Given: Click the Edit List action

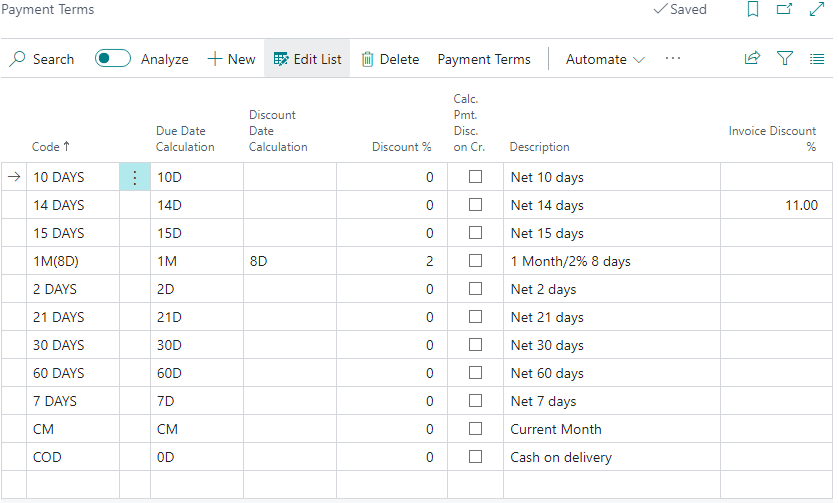Looking at the screenshot, I should pyautogui.click(x=307, y=59).
